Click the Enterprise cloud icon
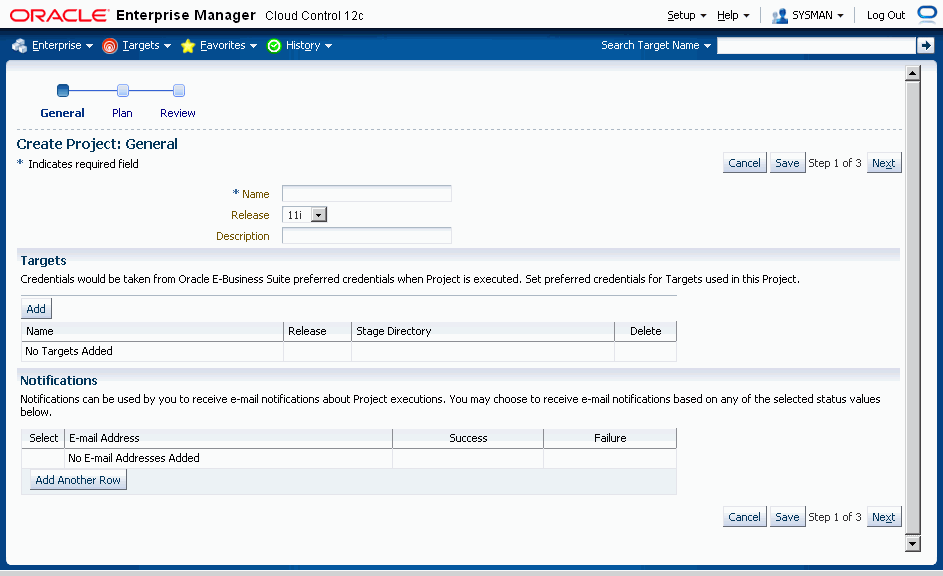 [x=19, y=46]
